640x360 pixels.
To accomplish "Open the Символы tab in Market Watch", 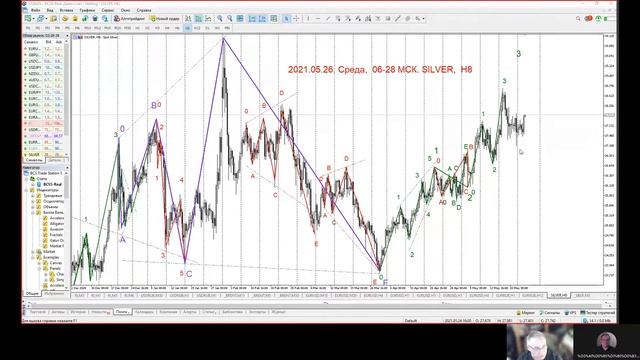I will point(33,160).
